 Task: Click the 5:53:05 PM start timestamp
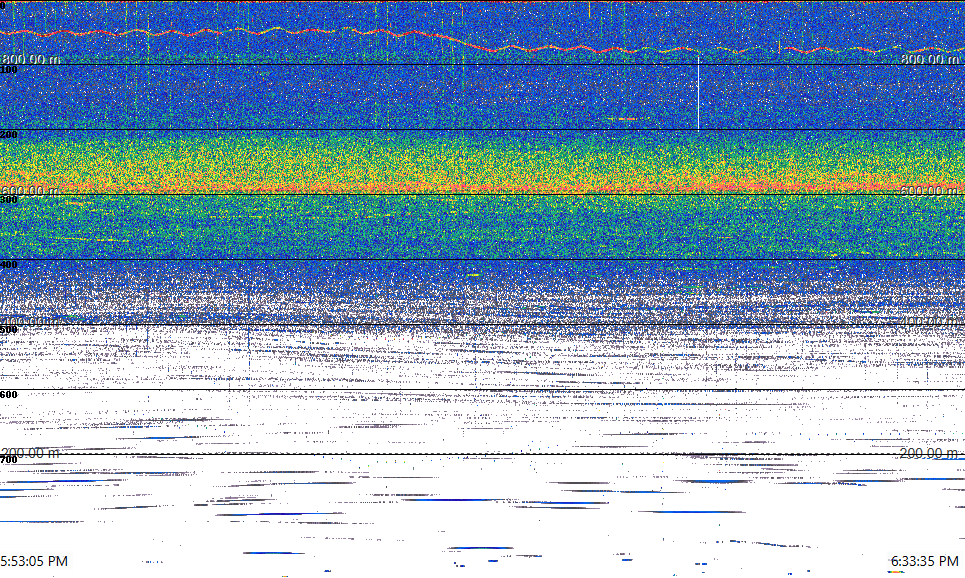(x=34, y=561)
